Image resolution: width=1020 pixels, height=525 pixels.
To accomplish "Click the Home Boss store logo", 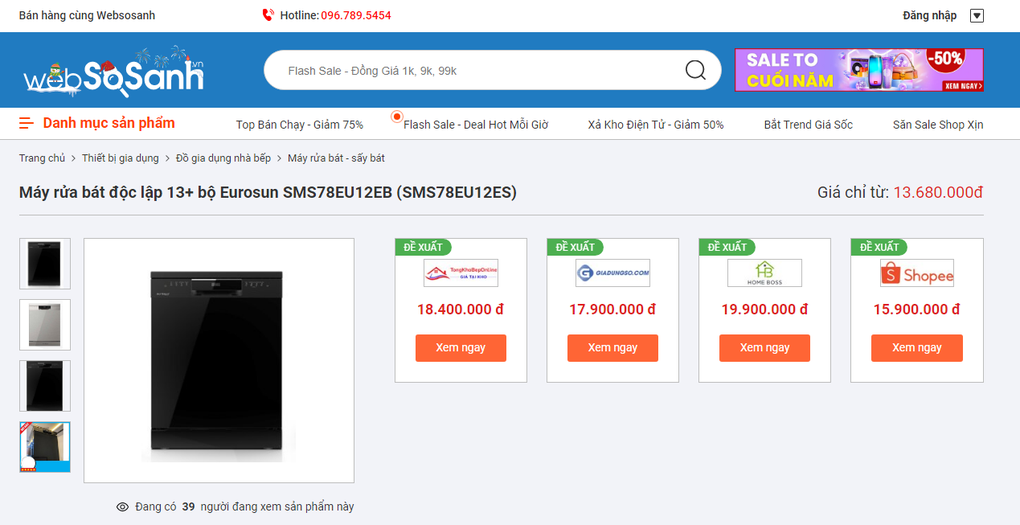I will 764,273.
